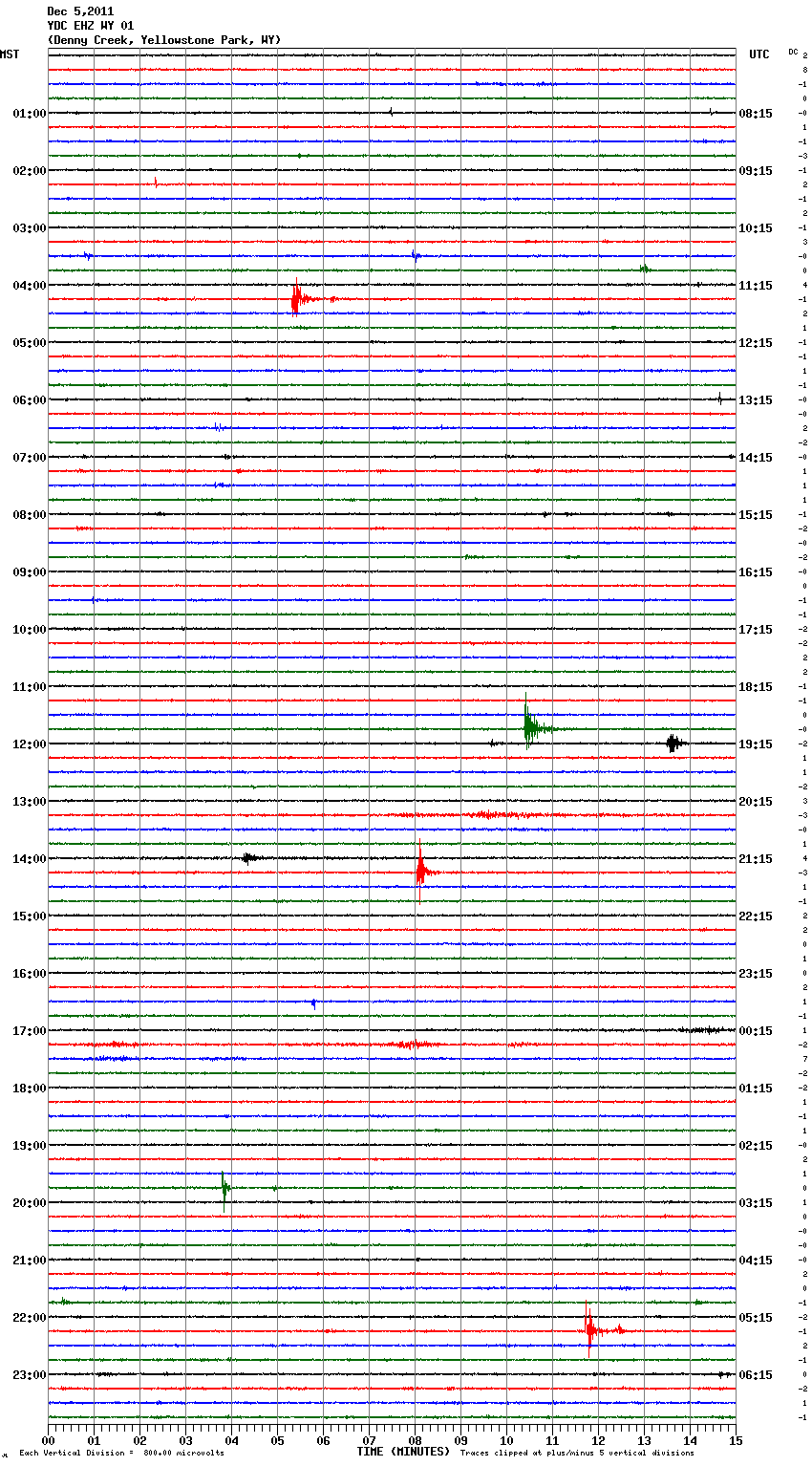Click the "18:15" UTC time label
This screenshot has height=1466, width=812.
tap(756, 687)
